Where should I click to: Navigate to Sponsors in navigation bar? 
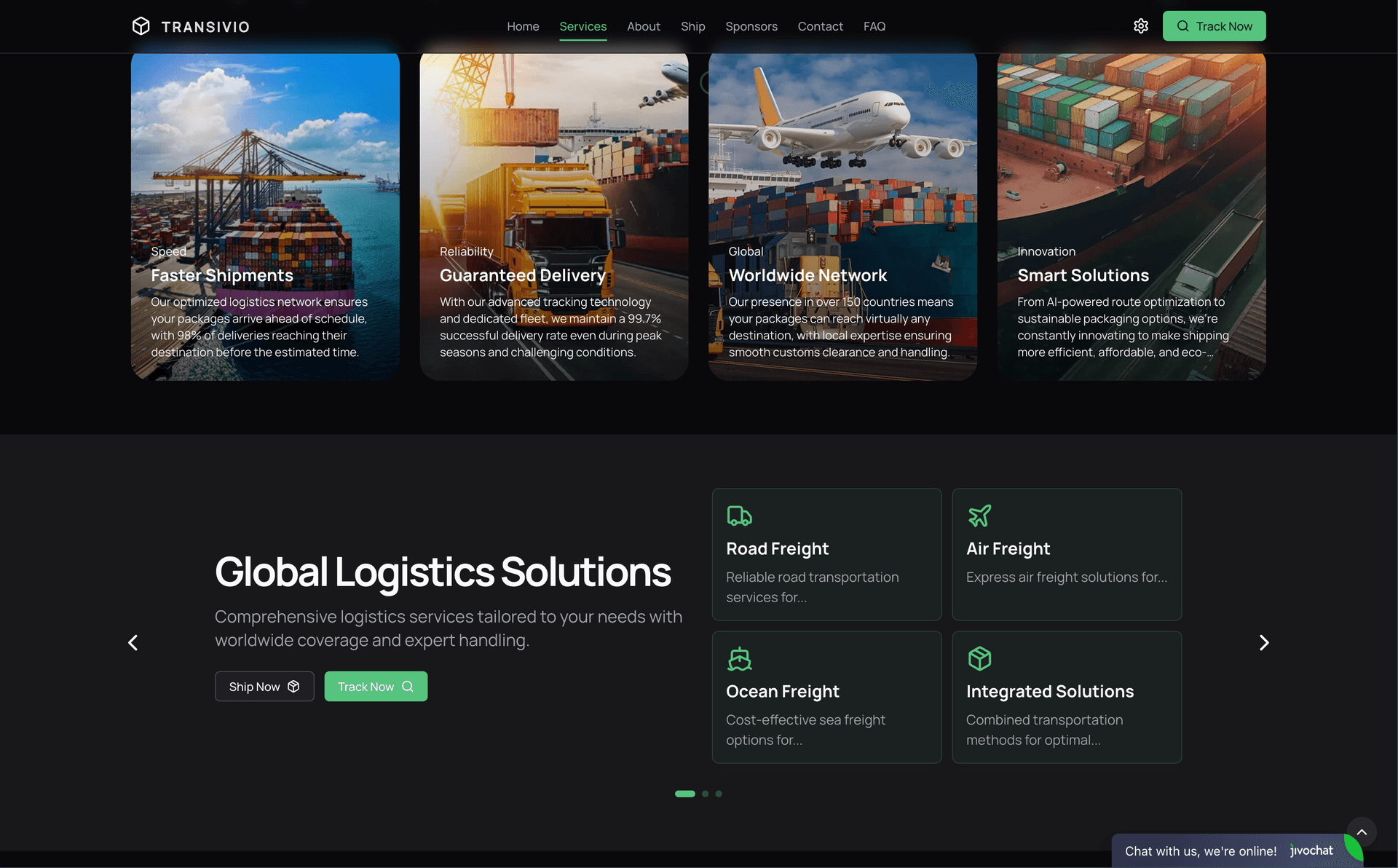(751, 26)
